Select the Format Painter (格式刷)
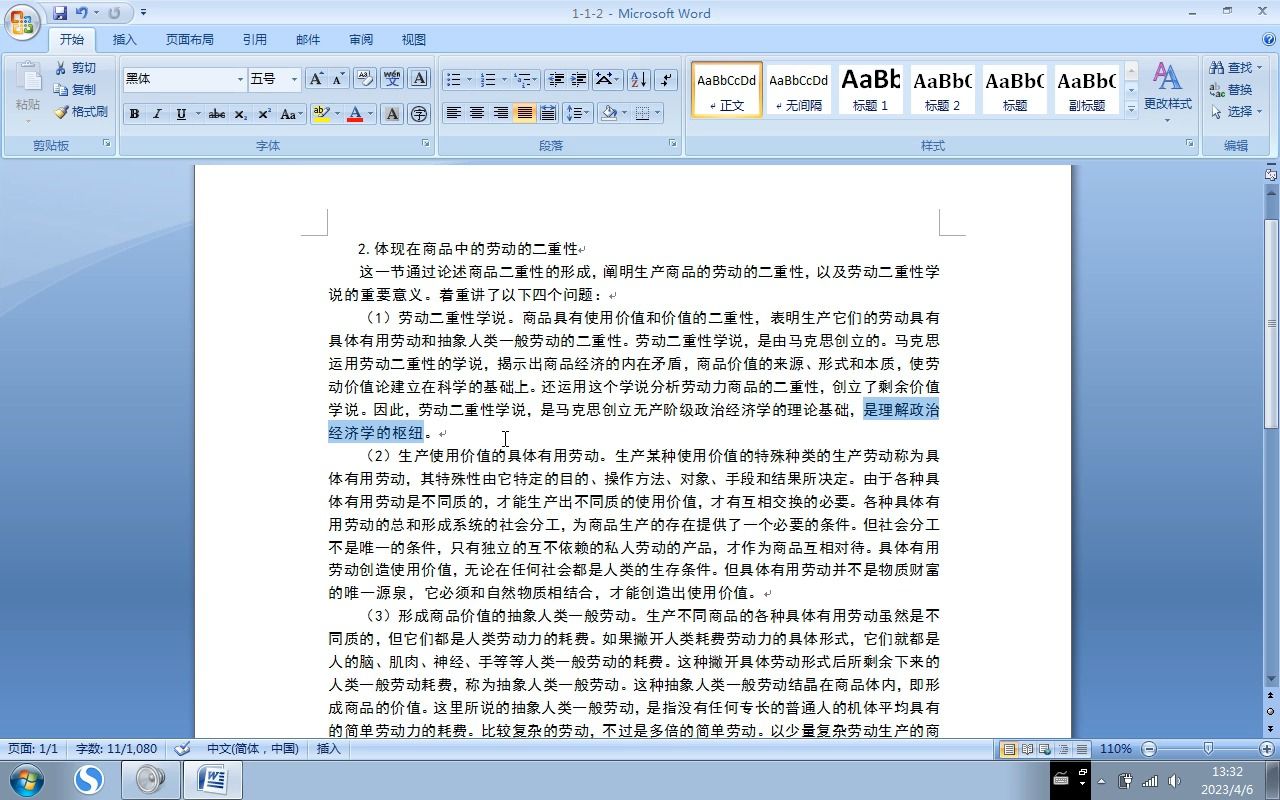1280x800 pixels. (81, 112)
